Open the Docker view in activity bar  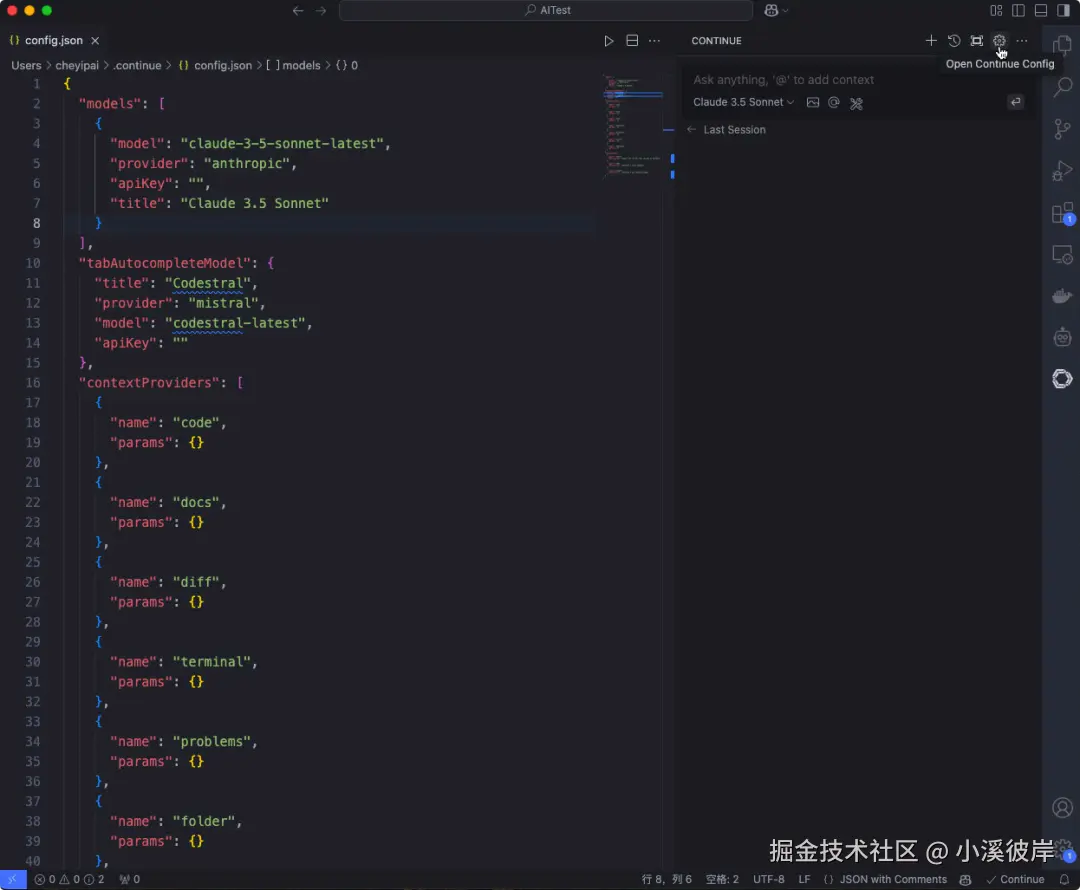(1062, 296)
